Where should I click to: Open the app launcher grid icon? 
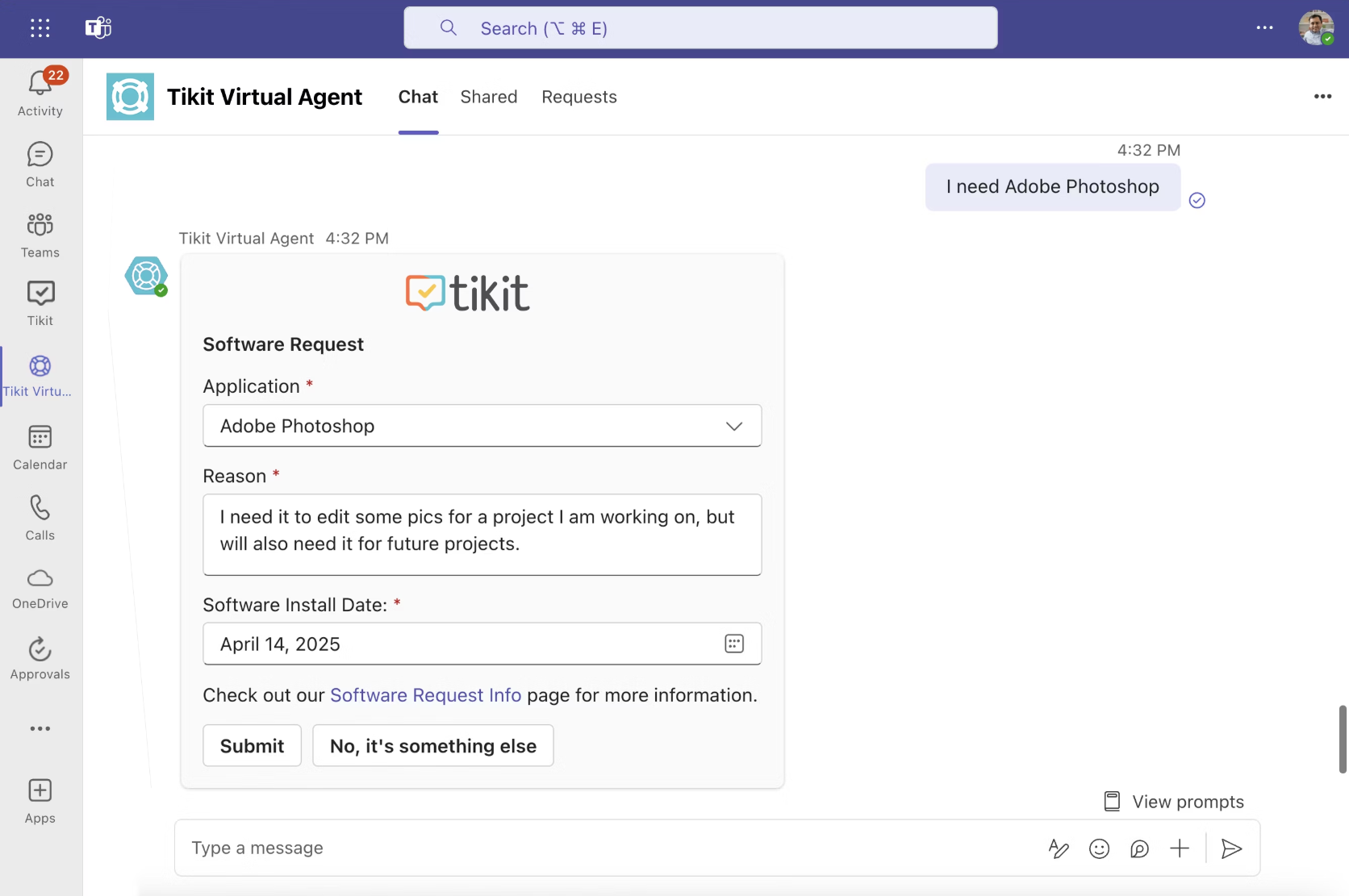point(40,28)
